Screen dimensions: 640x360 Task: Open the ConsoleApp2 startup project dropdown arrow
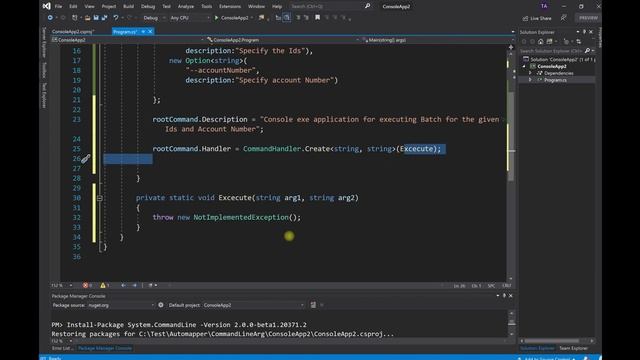(252, 18)
